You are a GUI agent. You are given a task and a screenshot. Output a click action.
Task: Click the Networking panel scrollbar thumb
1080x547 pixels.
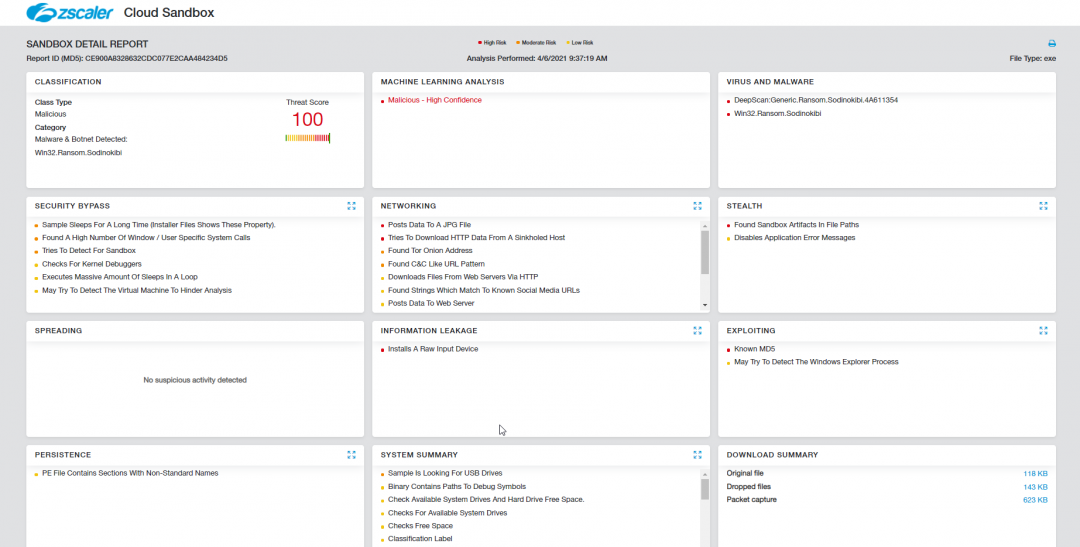705,252
